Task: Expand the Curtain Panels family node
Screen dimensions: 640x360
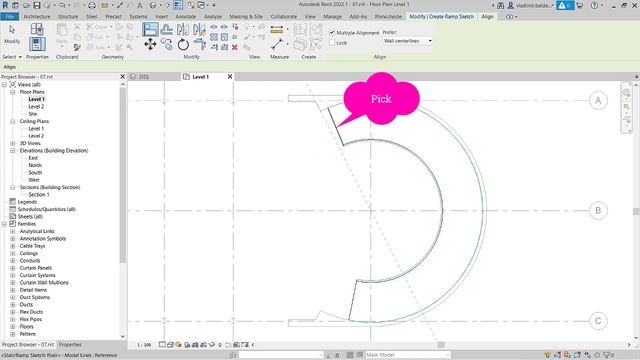Action: (13, 268)
